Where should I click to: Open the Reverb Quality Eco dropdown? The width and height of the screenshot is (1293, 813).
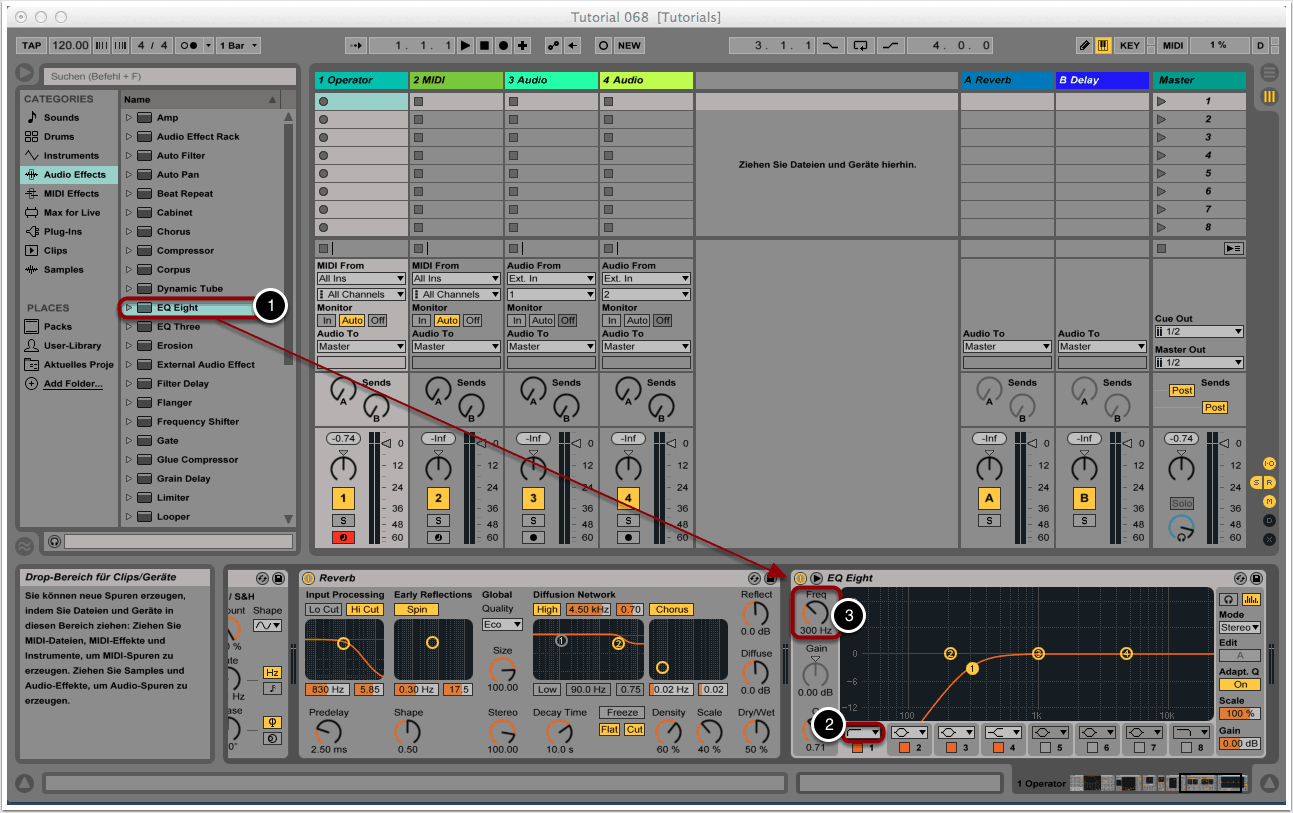502,624
